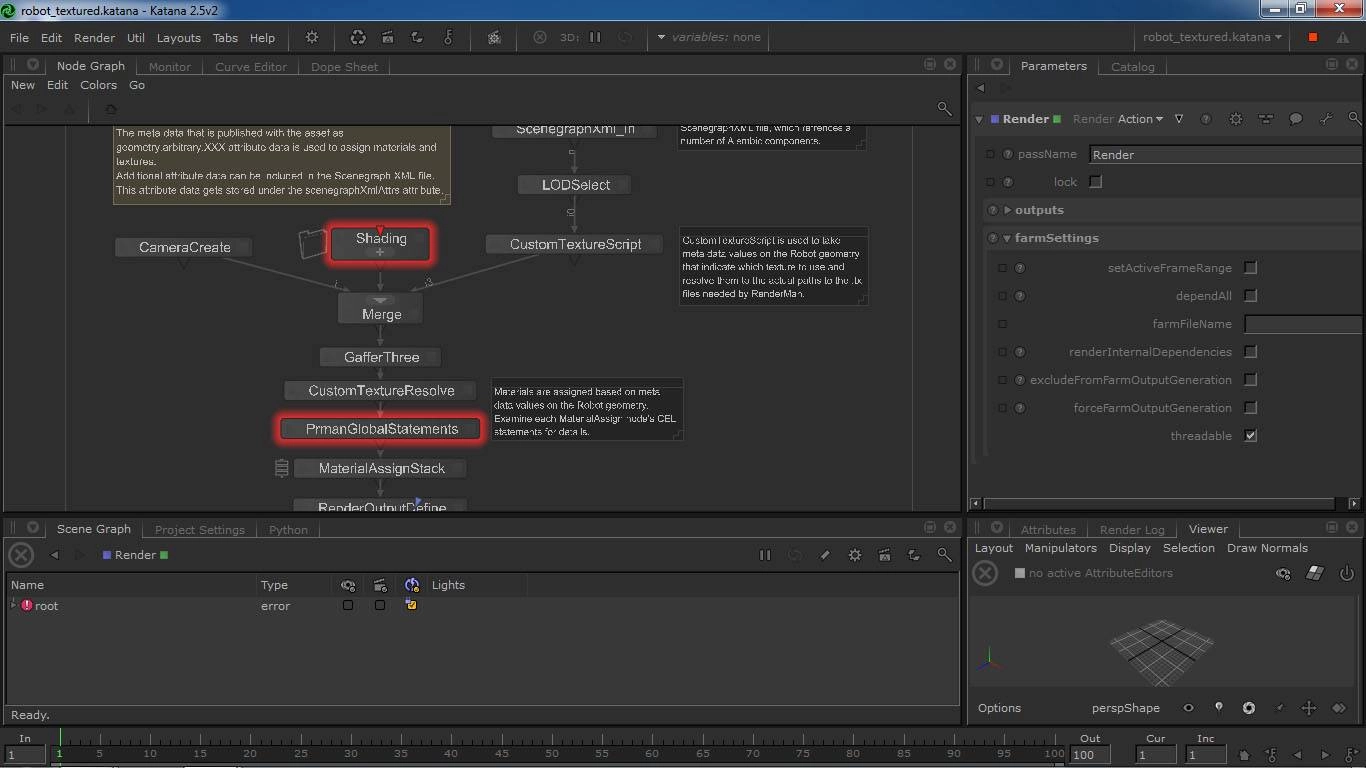Toggle the lock checkbox in Render parameters
The width and height of the screenshot is (1366, 768).
pyautogui.click(x=1096, y=182)
